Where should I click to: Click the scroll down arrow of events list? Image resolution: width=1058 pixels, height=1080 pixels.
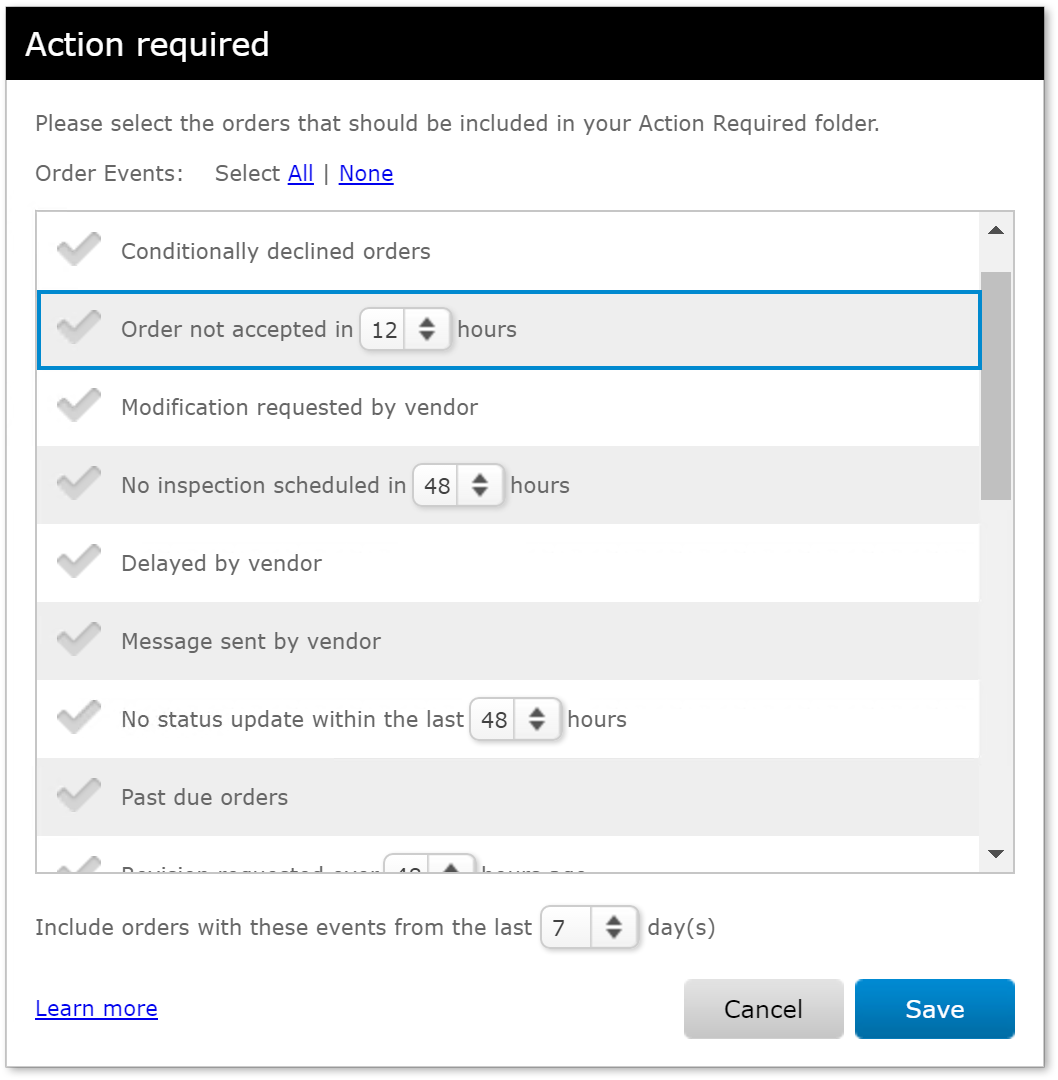995,853
